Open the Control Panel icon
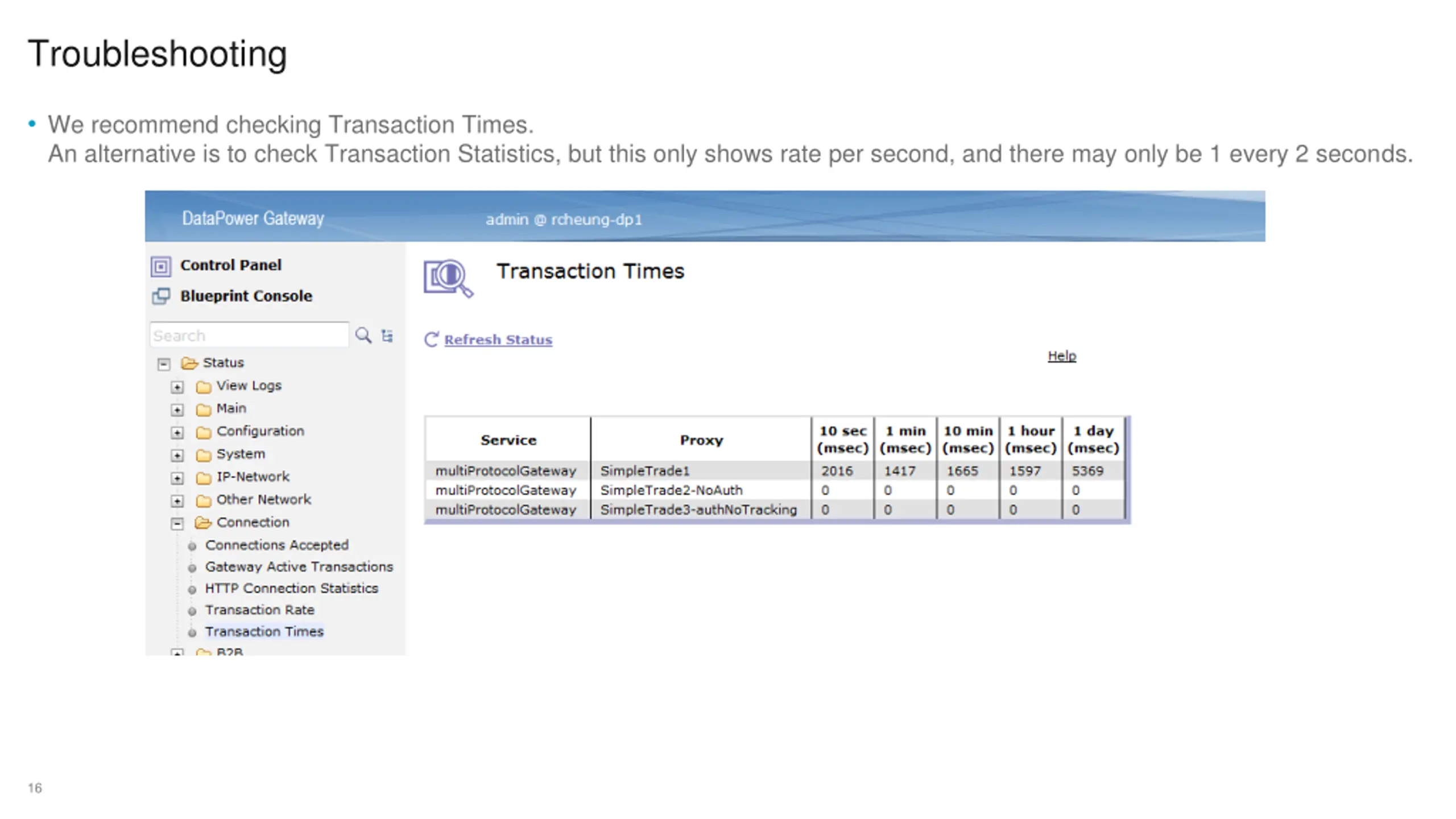The width and height of the screenshot is (1456, 819). click(161, 266)
